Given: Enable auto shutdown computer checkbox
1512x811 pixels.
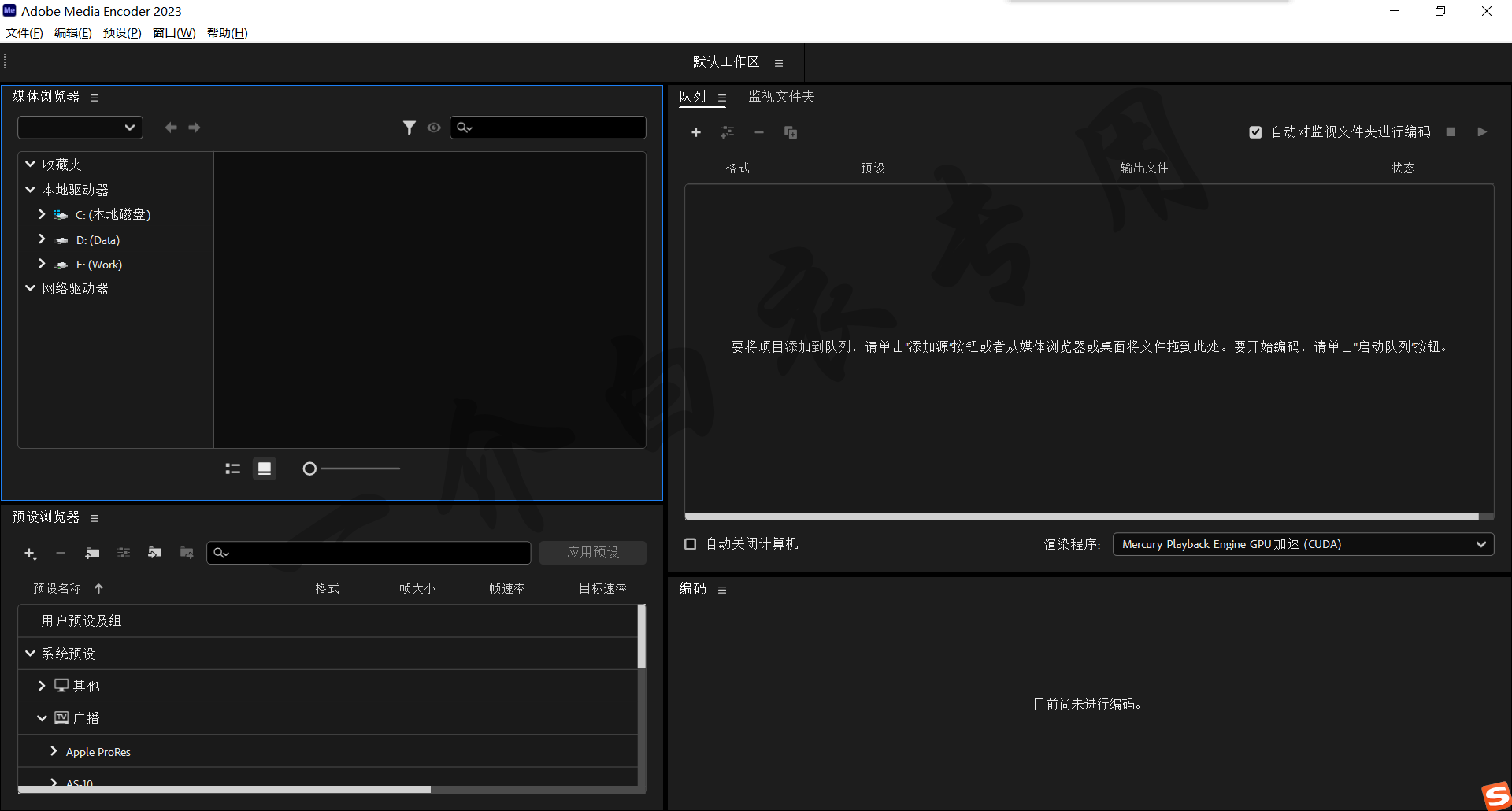Looking at the screenshot, I should (x=691, y=544).
